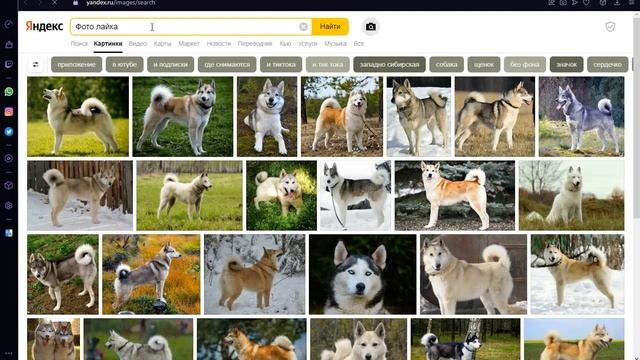640x360 pixels.
Task: Open Instagram in the sidebar
Action: [x=9, y=111]
